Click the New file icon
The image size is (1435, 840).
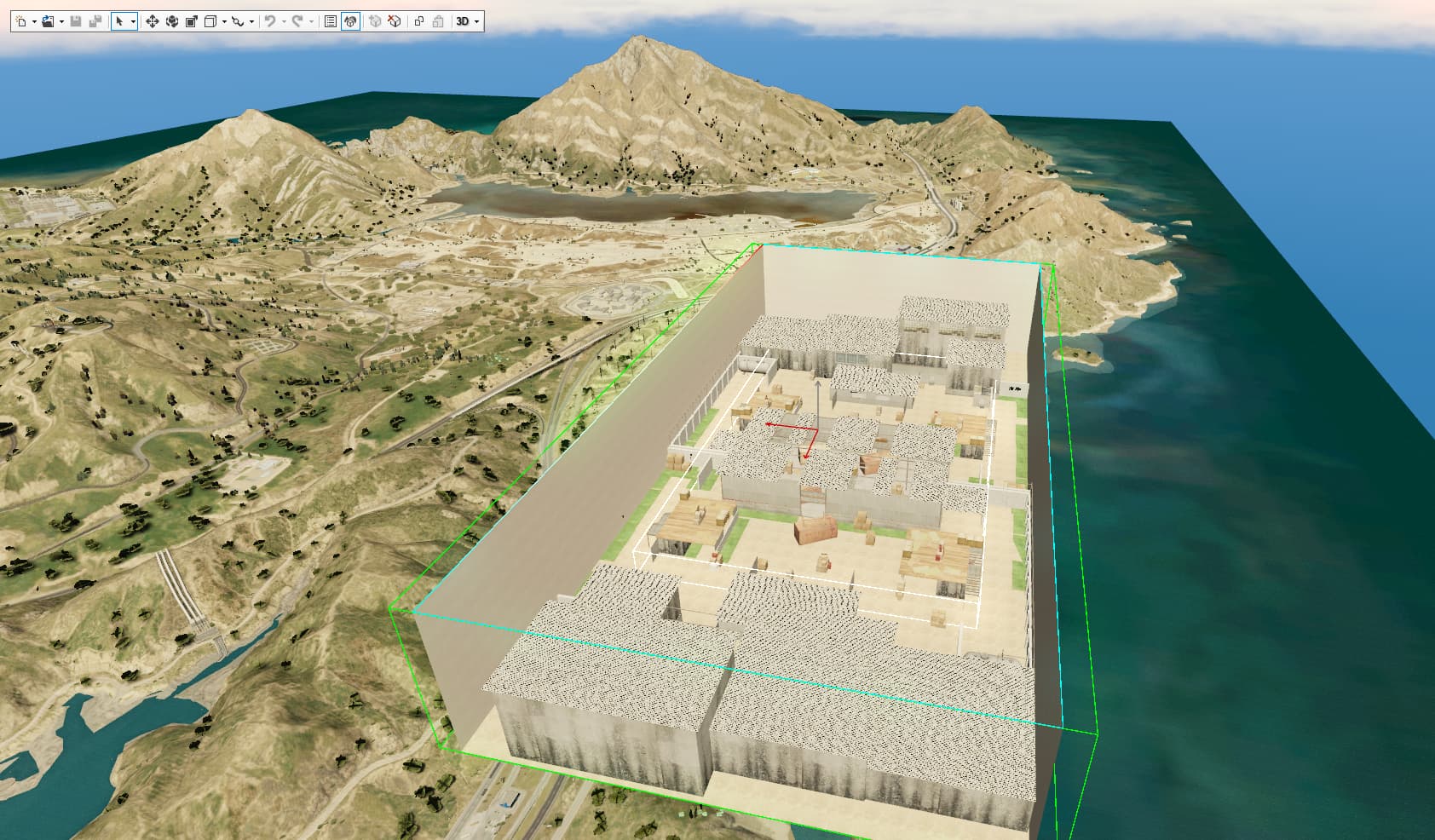[x=20, y=21]
